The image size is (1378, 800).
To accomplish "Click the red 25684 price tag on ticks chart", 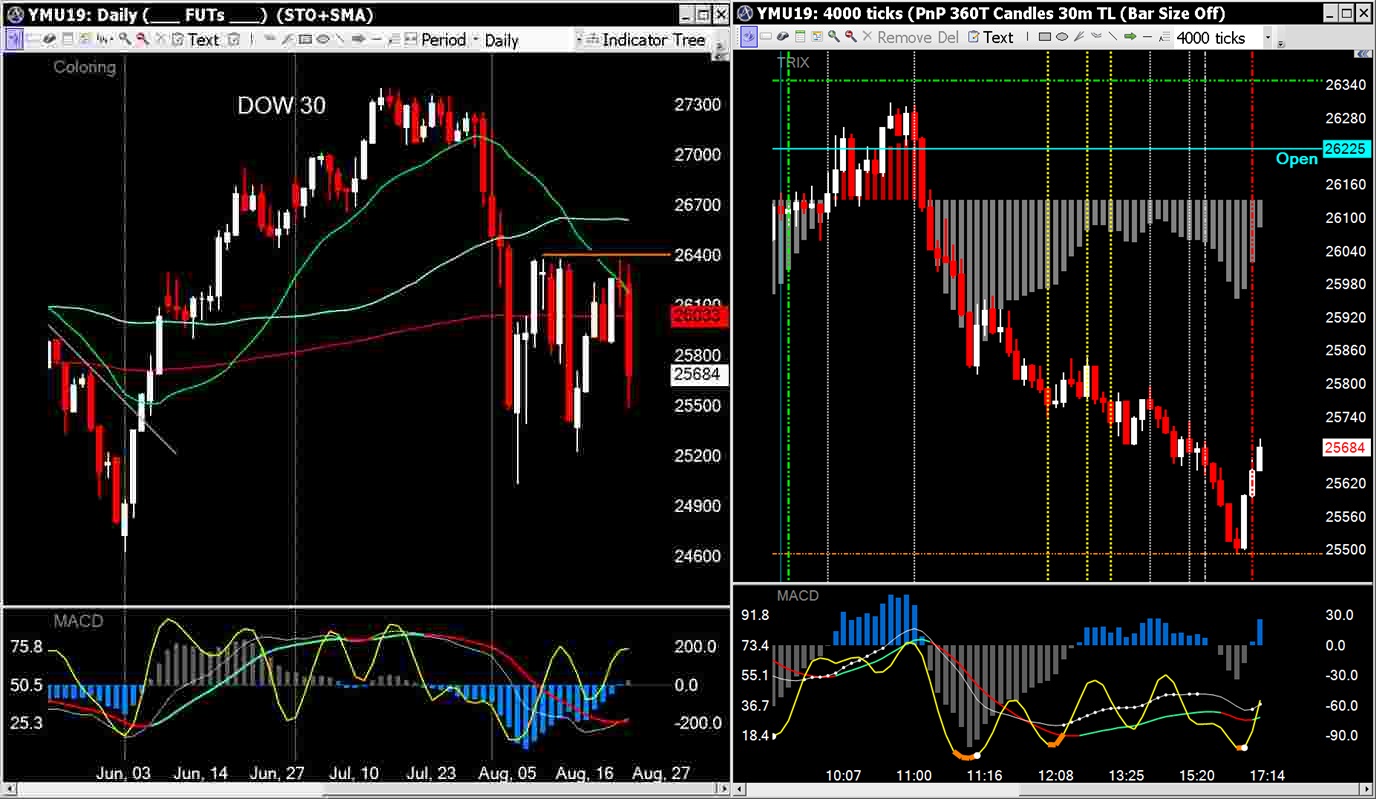I will [1345, 448].
